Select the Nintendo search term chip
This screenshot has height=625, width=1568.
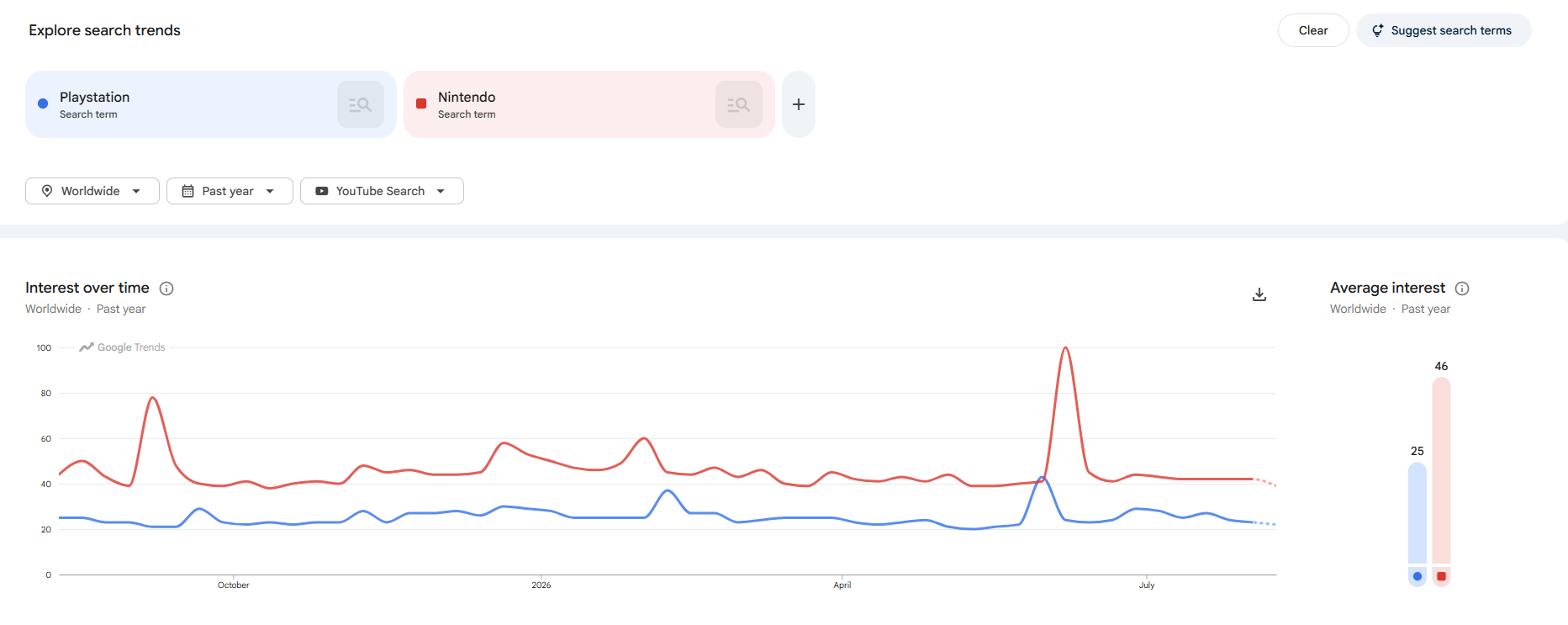point(589,104)
